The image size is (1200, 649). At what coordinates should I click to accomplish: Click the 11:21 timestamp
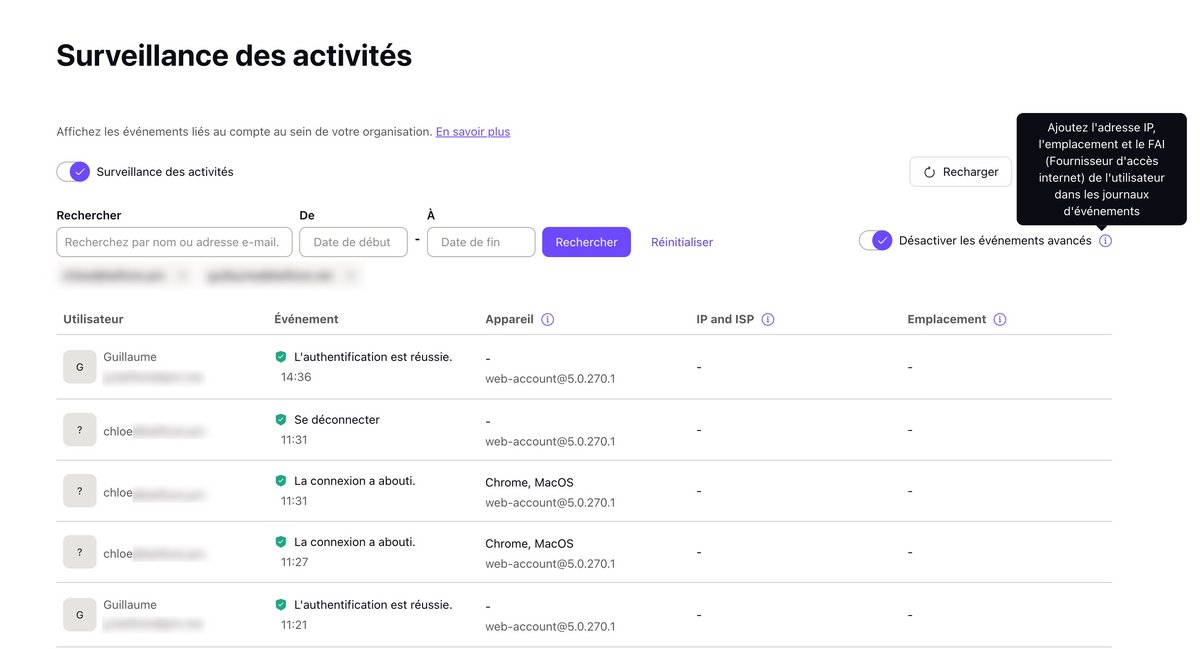(294, 626)
